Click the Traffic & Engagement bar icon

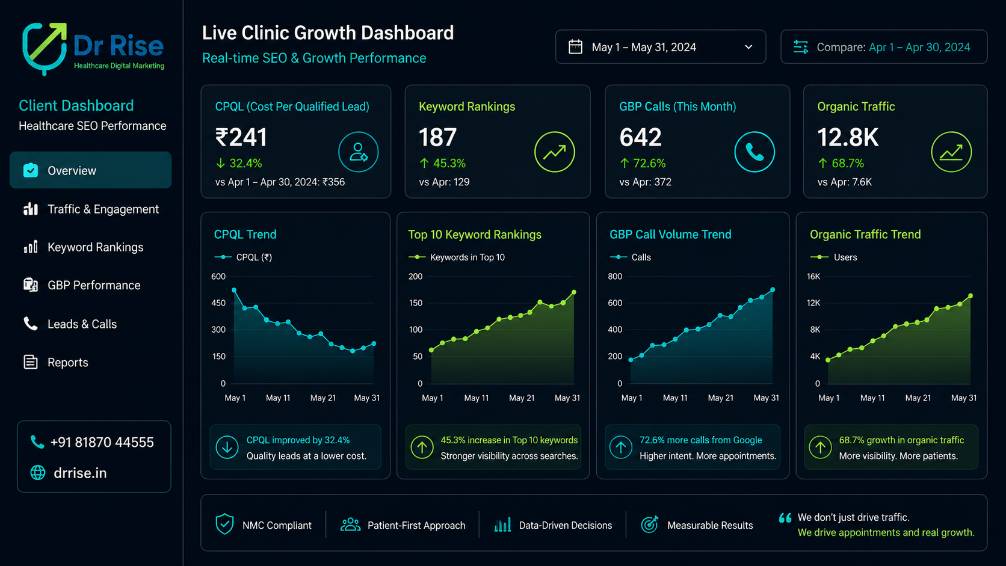[30, 209]
